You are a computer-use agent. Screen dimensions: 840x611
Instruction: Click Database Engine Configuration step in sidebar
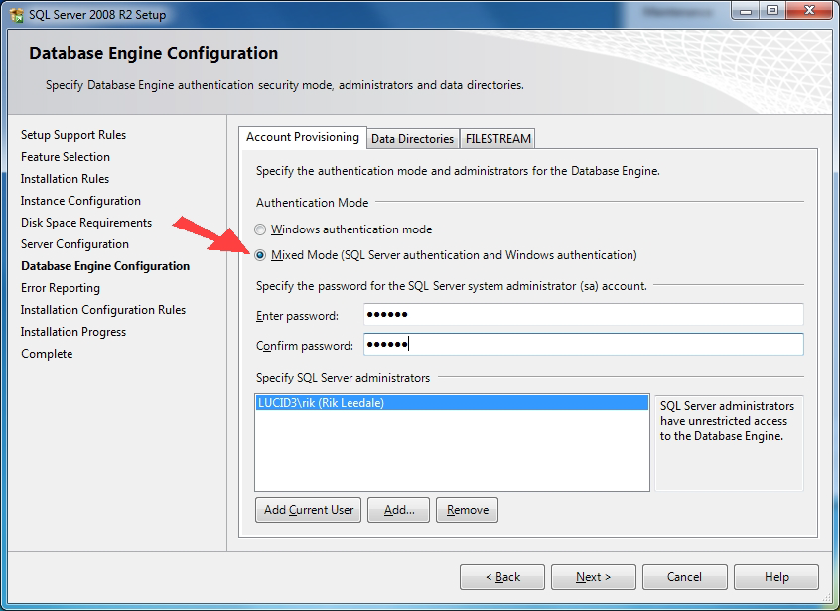click(106, 266)
